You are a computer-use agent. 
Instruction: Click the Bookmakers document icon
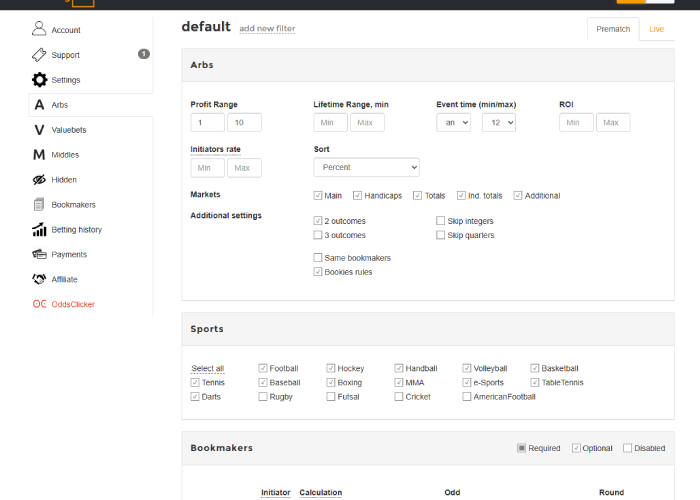pos(39,204)
